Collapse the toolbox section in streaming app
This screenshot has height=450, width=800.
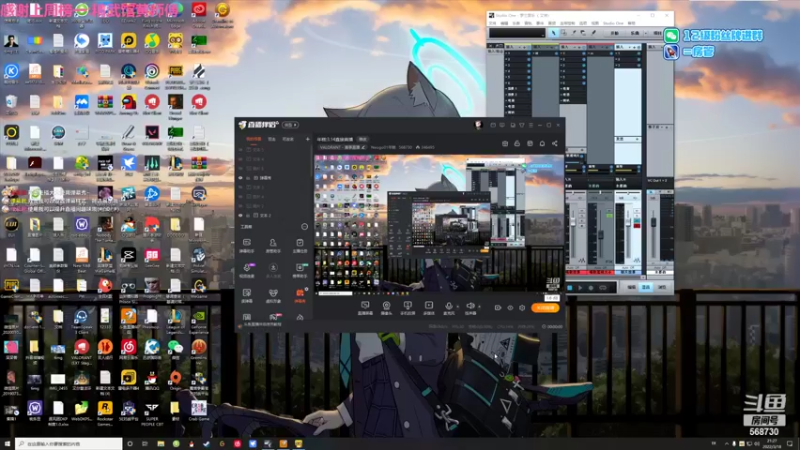305,227
